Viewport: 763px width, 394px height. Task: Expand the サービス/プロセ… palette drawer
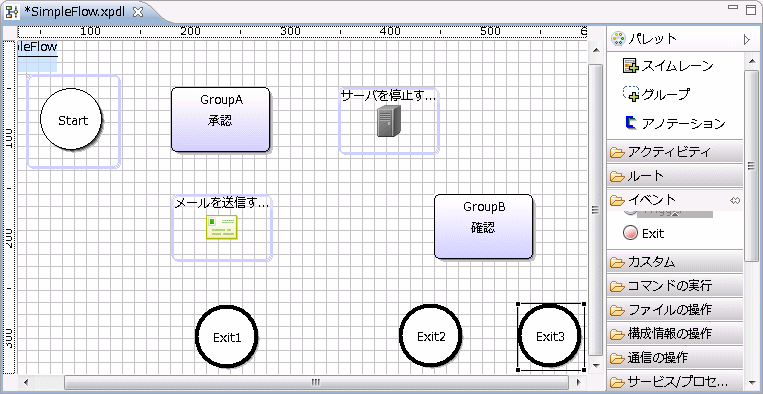point(675,381)
